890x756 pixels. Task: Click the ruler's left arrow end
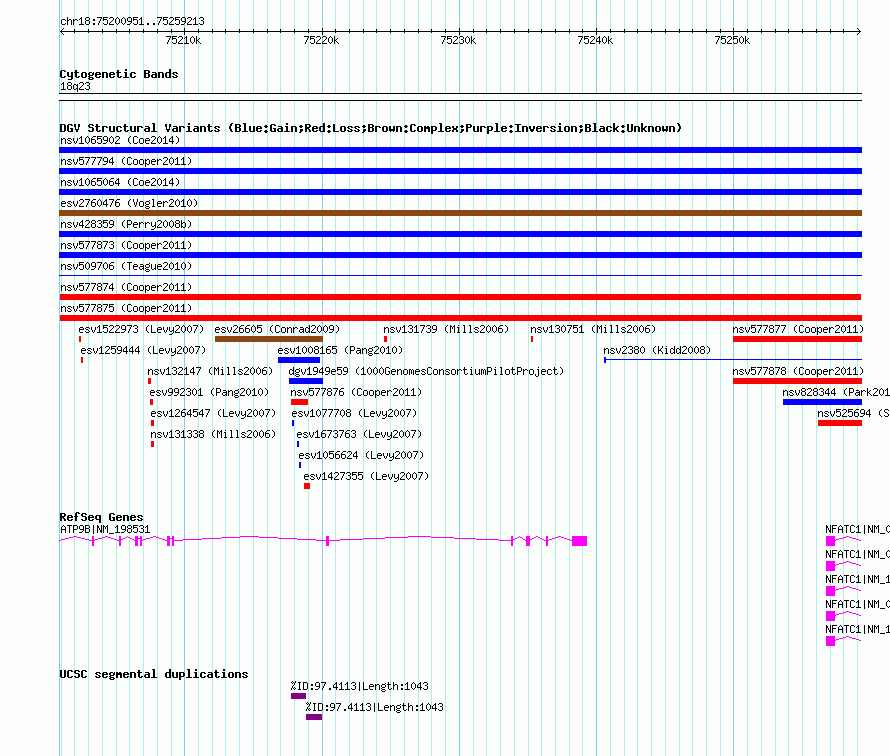[x=62, y=31]
